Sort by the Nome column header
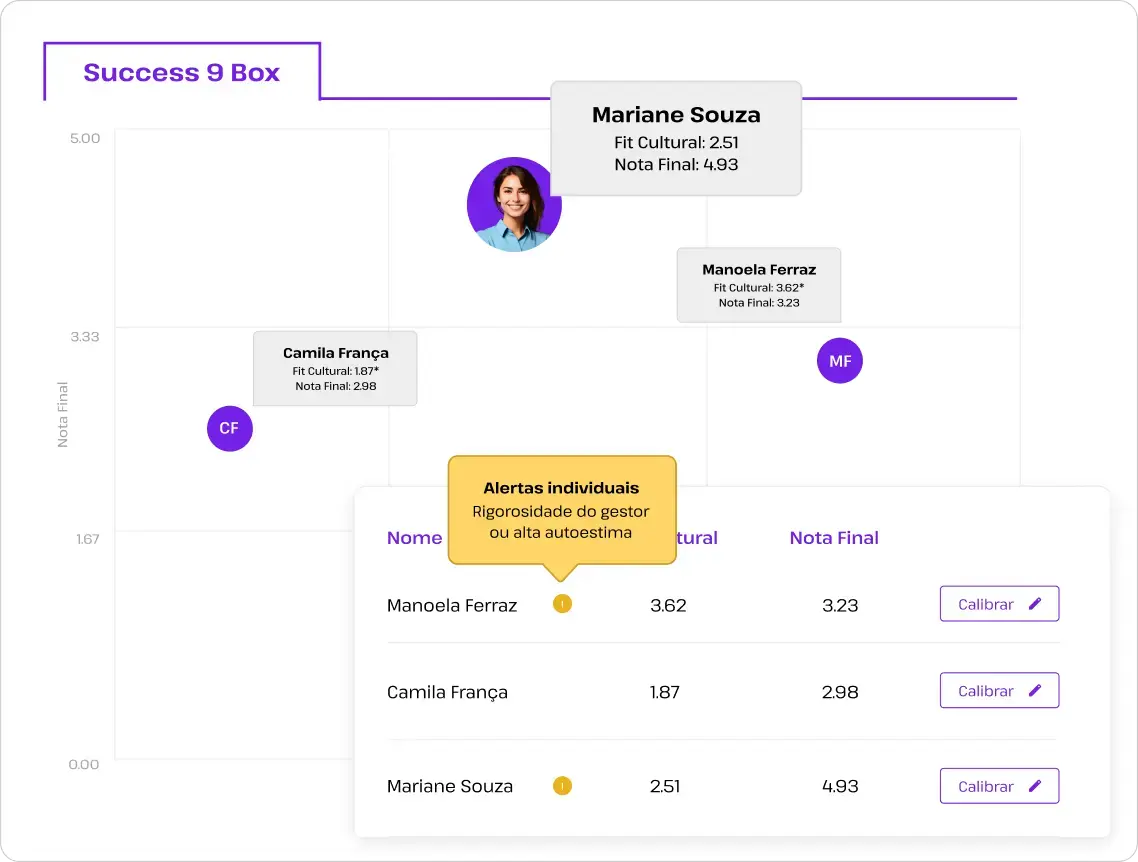Viewport: 1138px width, 862px height. (x=414, y=538)
